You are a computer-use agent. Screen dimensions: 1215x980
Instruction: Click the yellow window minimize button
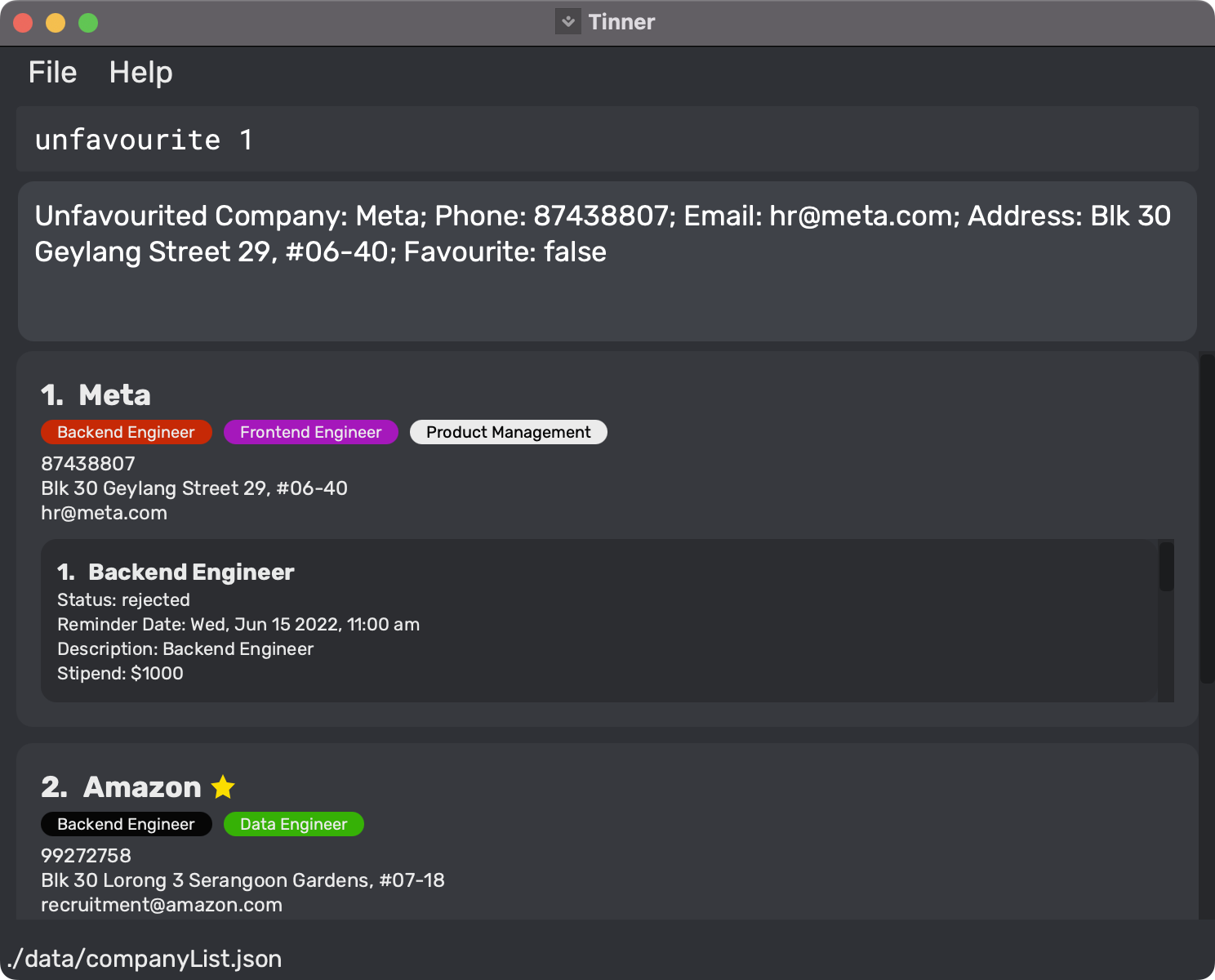tap(56, 23)
